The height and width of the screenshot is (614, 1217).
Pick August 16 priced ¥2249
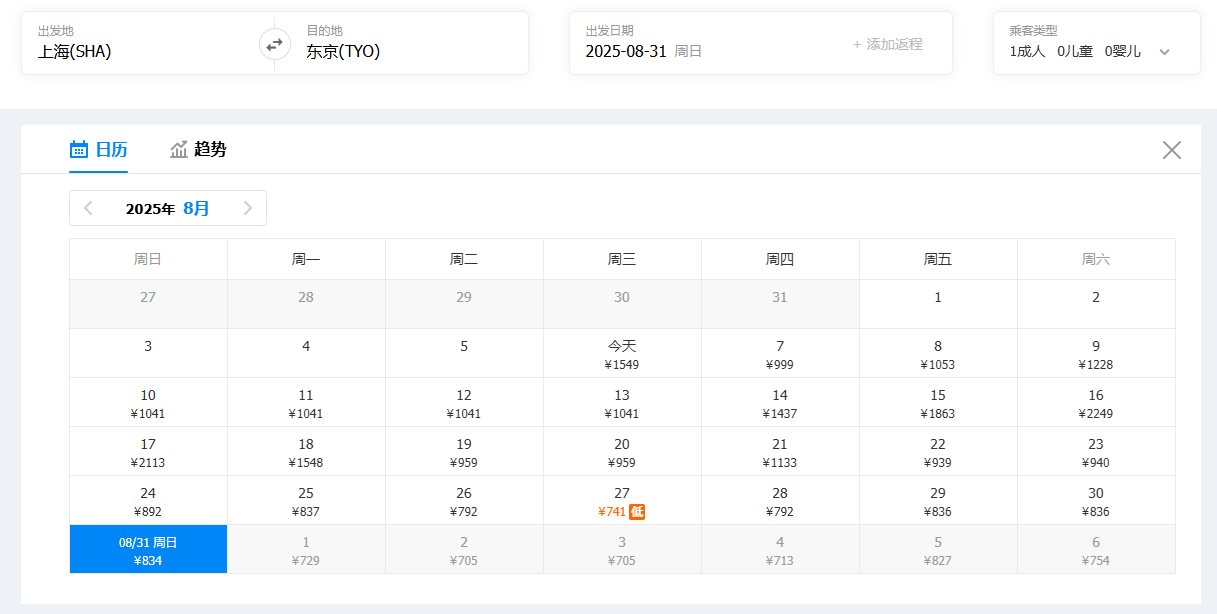point(1096,403)
